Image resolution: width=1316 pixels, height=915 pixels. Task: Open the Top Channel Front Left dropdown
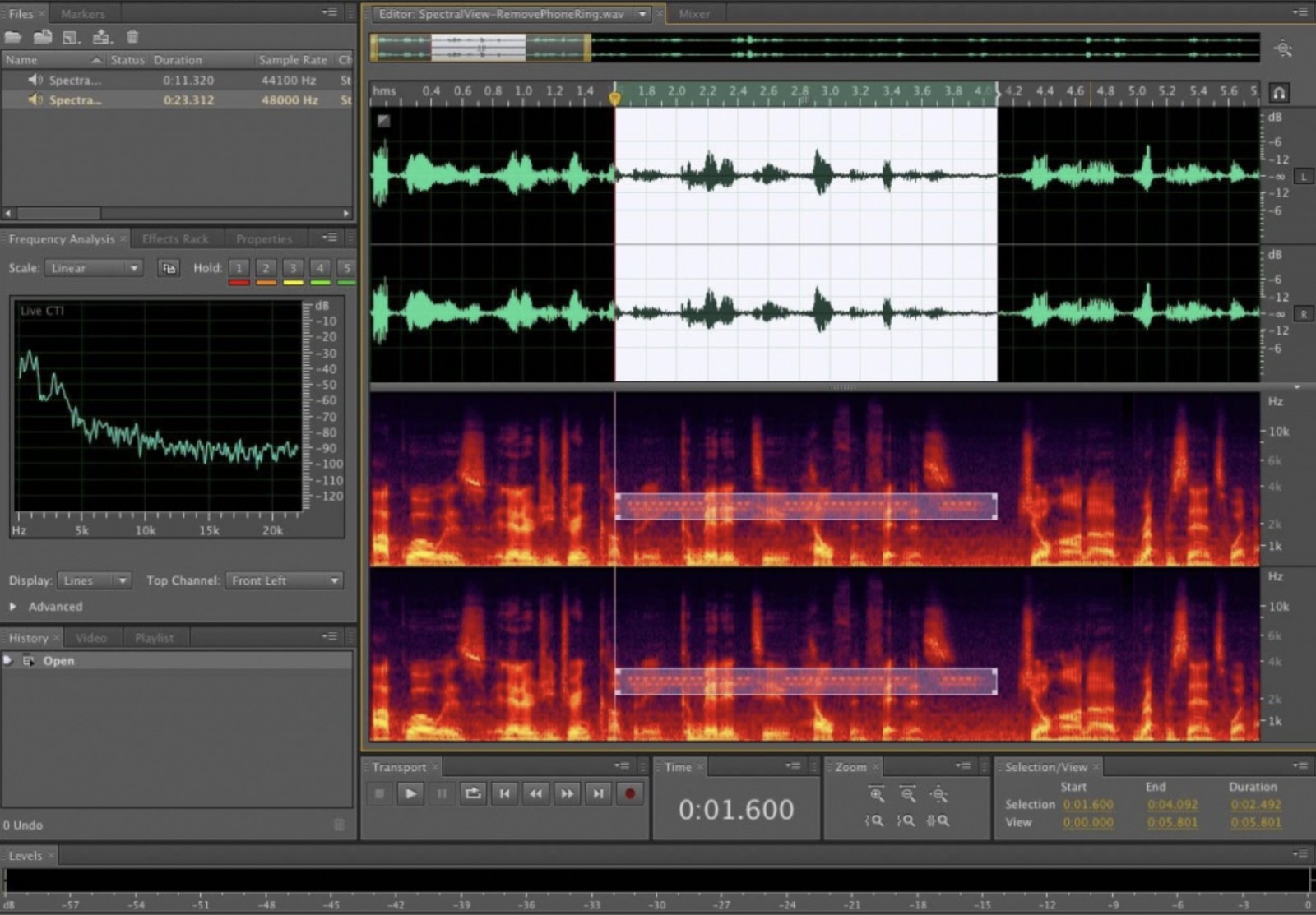coord(284,580)
